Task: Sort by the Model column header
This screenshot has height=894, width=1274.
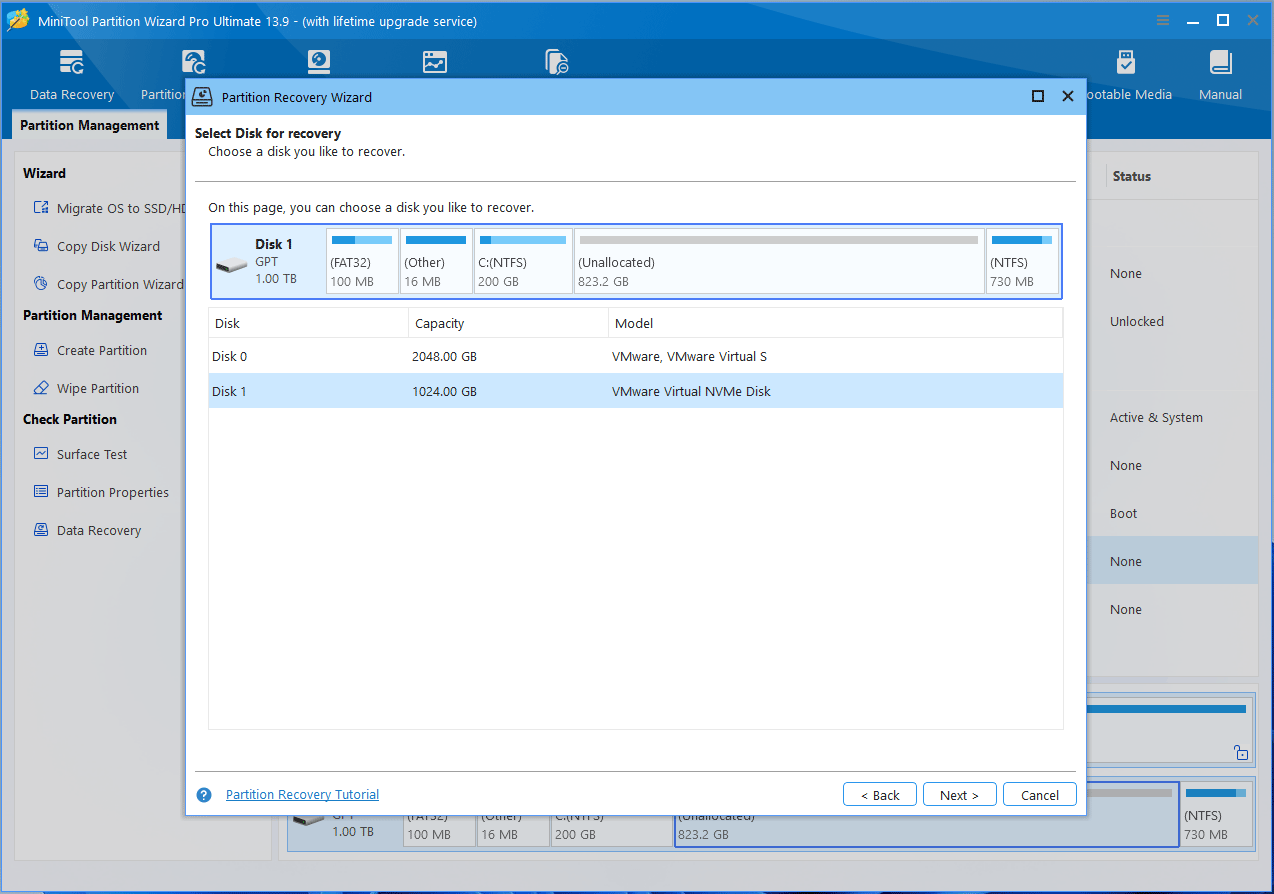Action: click(835, 323)
